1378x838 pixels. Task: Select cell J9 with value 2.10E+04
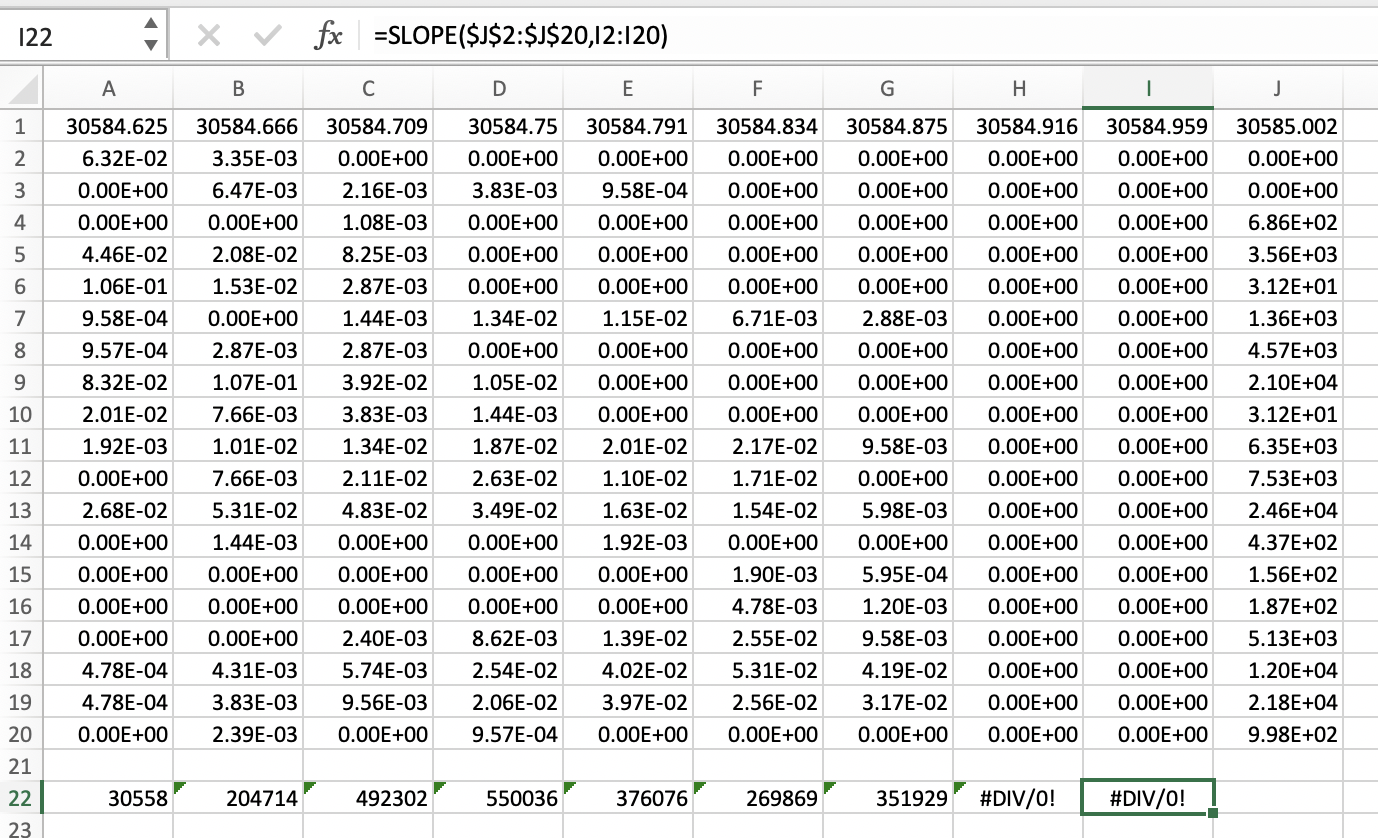coord(1277,382)
